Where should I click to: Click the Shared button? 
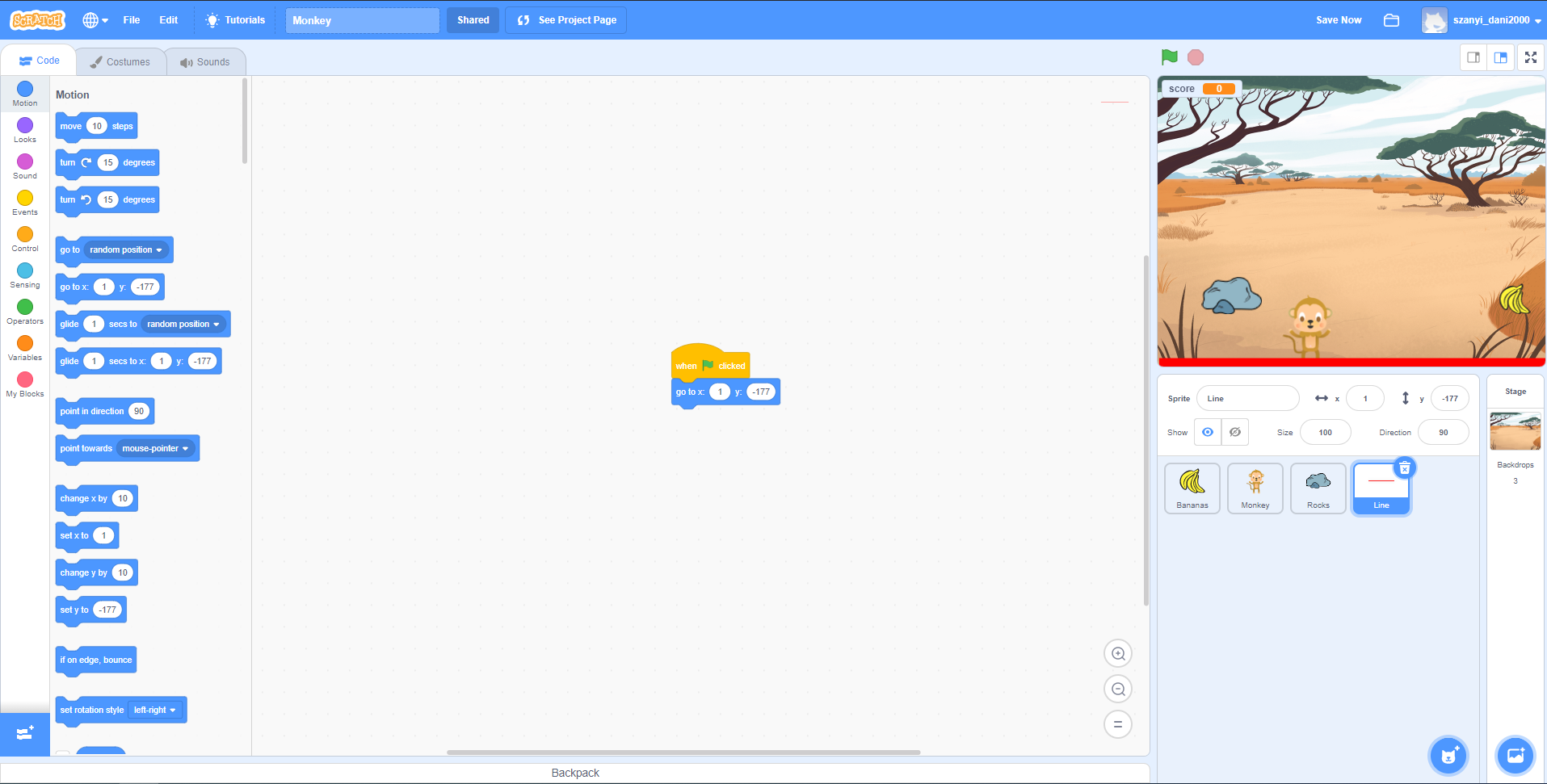click(473, 20)
